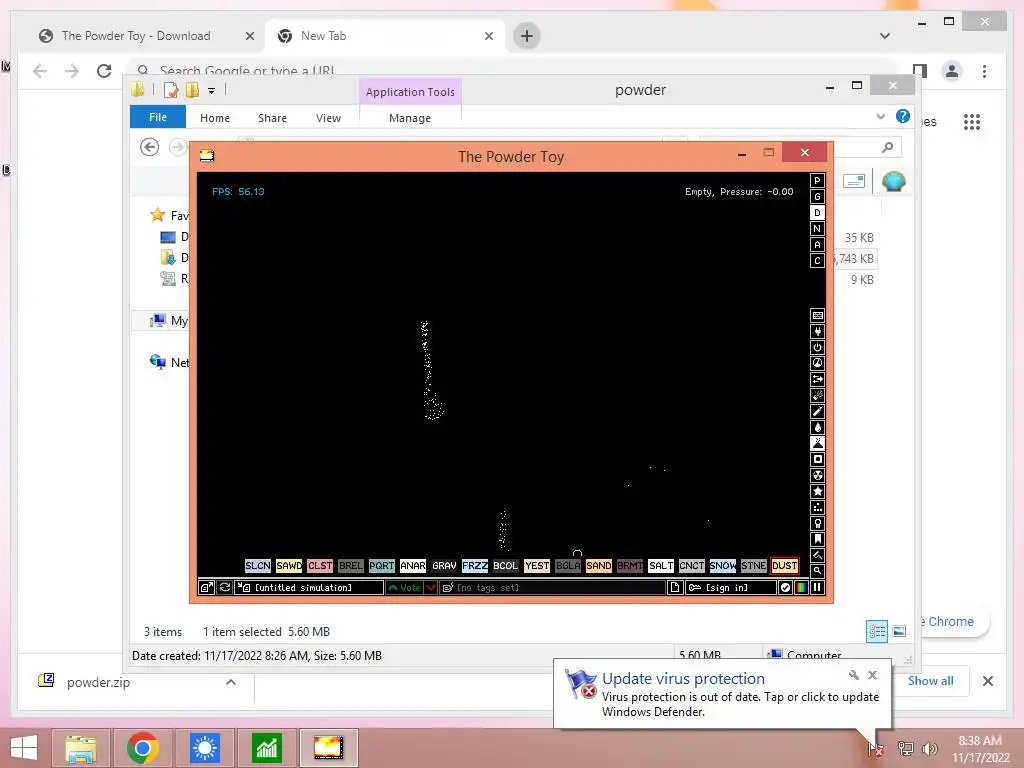Screen dimensions: 1024x768
Task: Click the [no tags set] tags button
Action: [553, 588]
